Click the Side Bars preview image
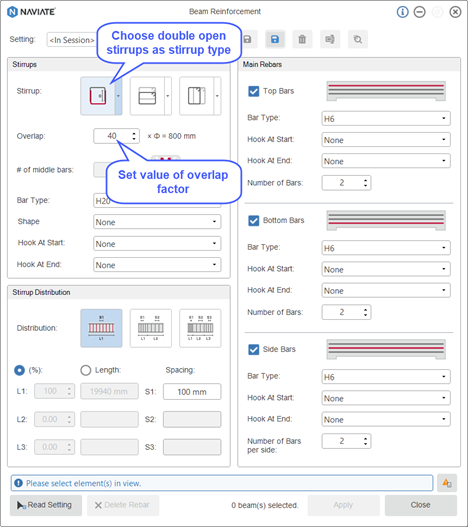468x527 pixels. tap(386, 350)
